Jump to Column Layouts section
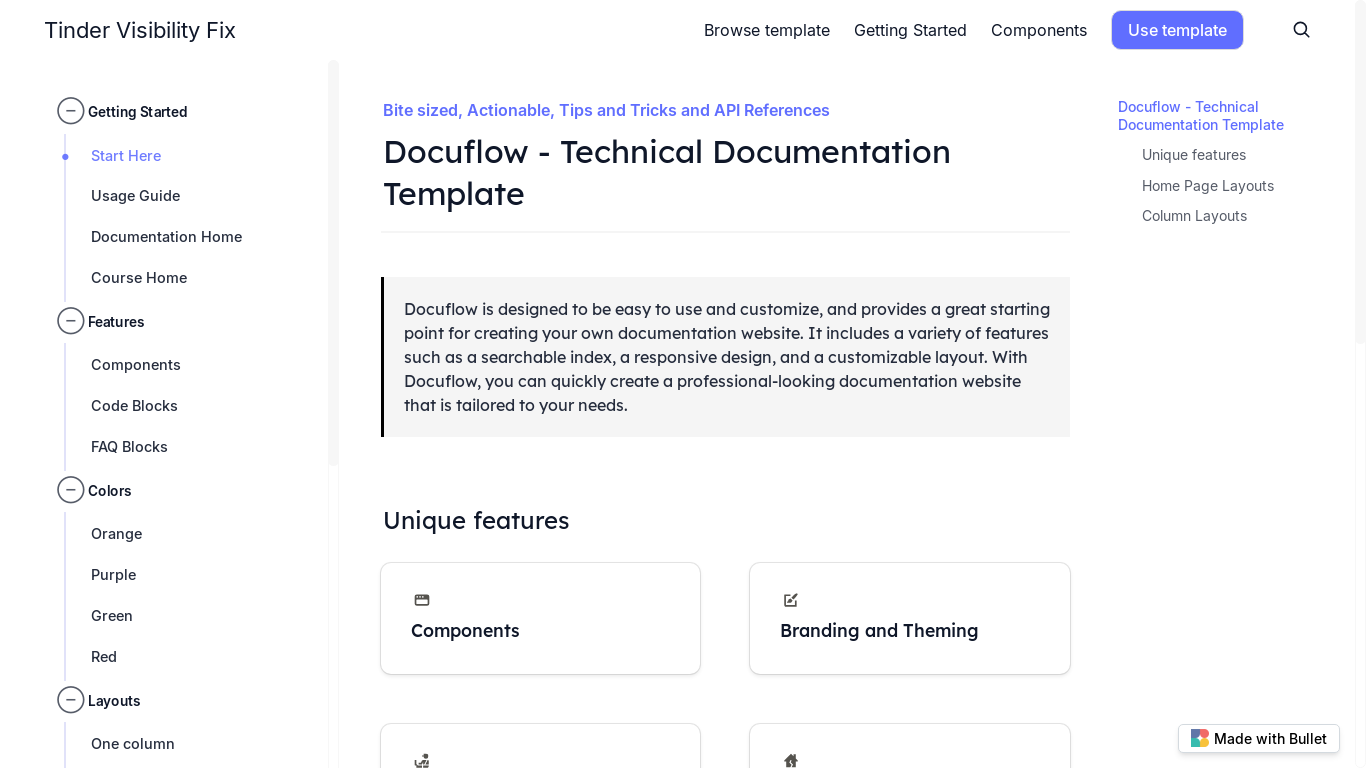Image resolution: width=1366 pixels, height=768 pixels. click(1195, 216)
